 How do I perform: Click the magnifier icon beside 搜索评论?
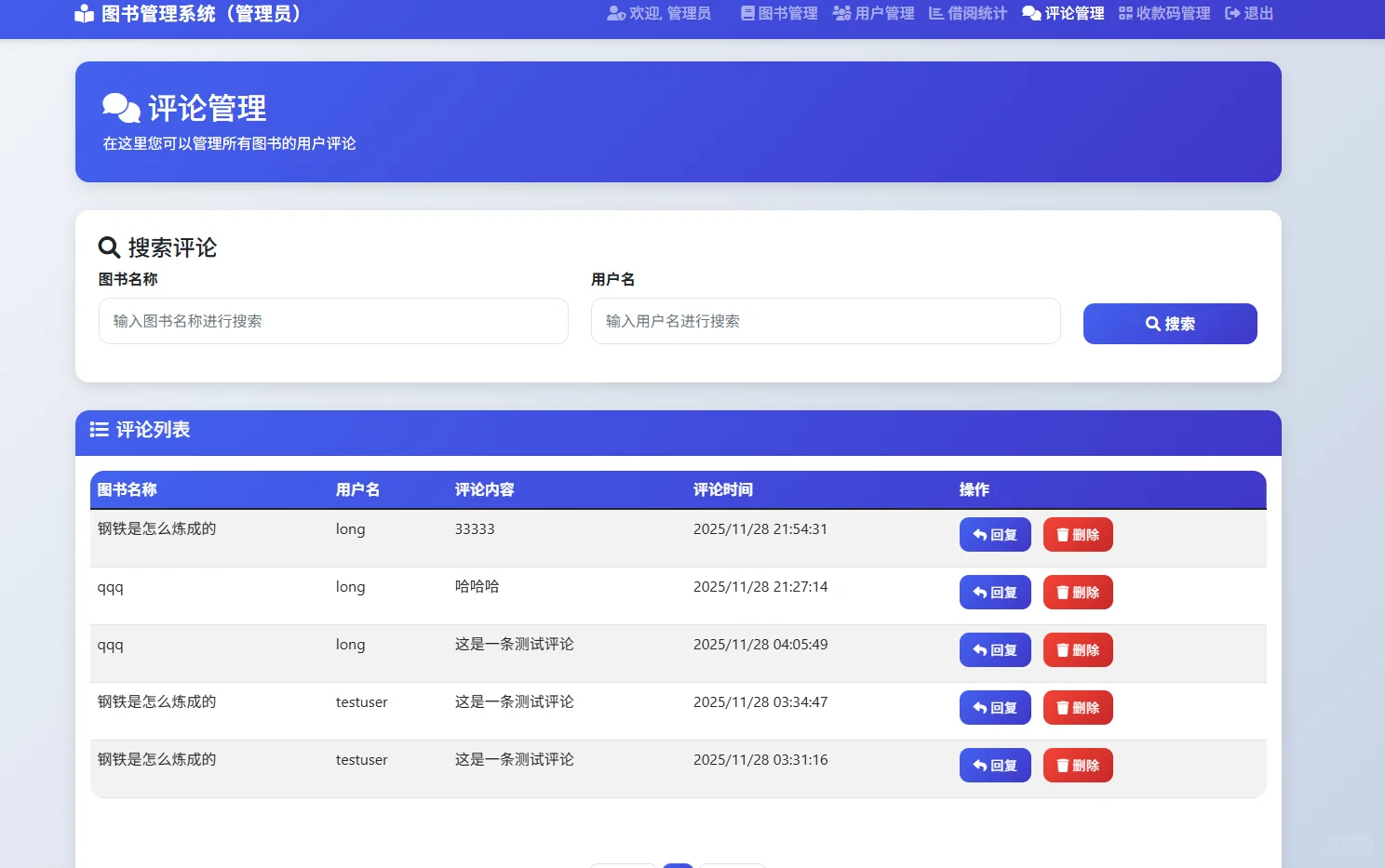pos(109,247)
